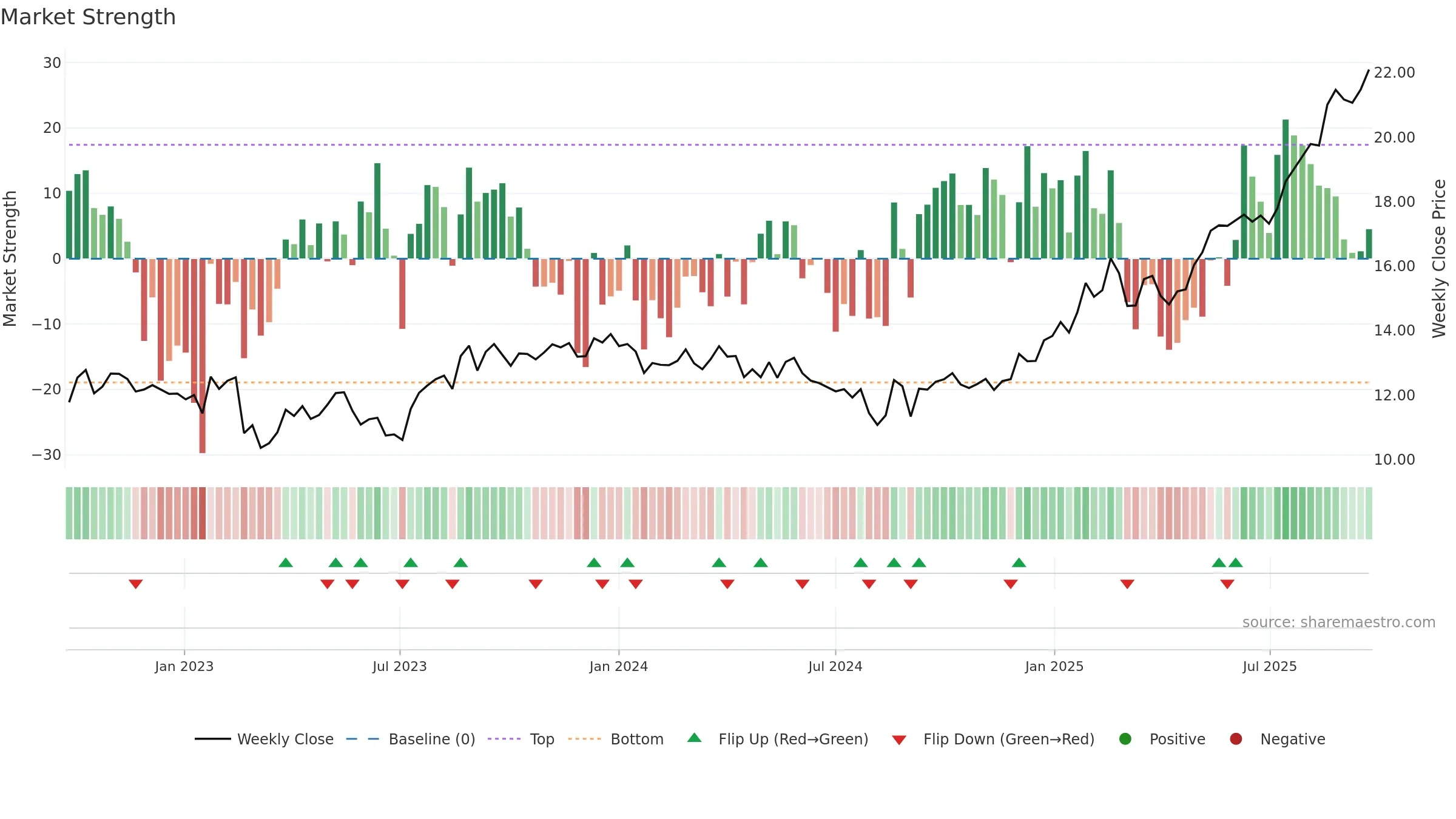Click the Positive green circle legend icon

tap(1125, 739)
